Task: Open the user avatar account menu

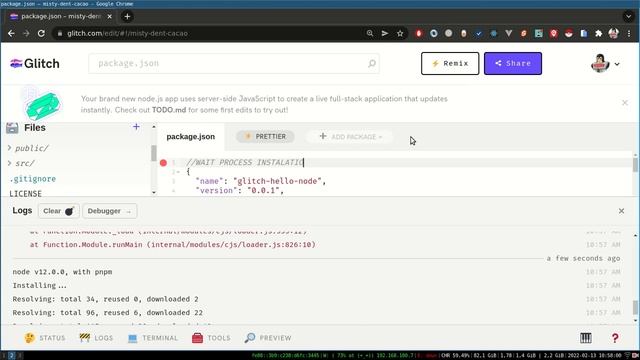Action: click(x=605, y=64)
